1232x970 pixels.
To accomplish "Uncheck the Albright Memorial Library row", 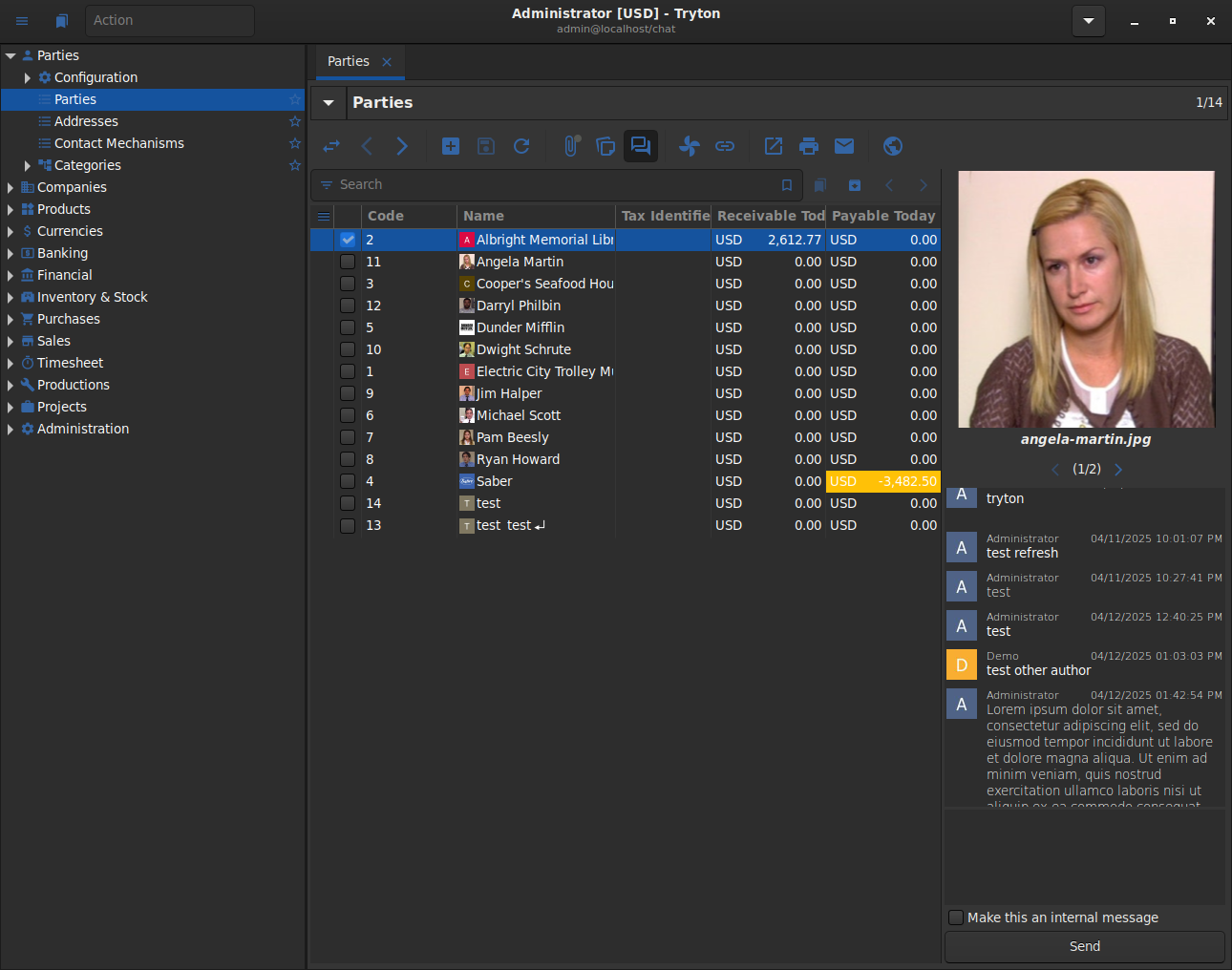I will pyautogui.click(x=348, y=240).
